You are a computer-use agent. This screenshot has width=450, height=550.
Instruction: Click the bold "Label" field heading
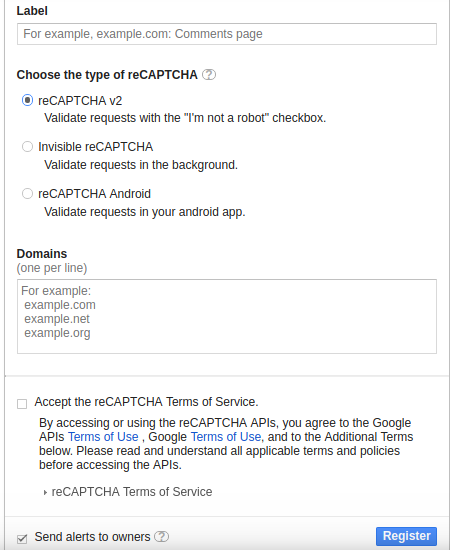pos(32,11)
